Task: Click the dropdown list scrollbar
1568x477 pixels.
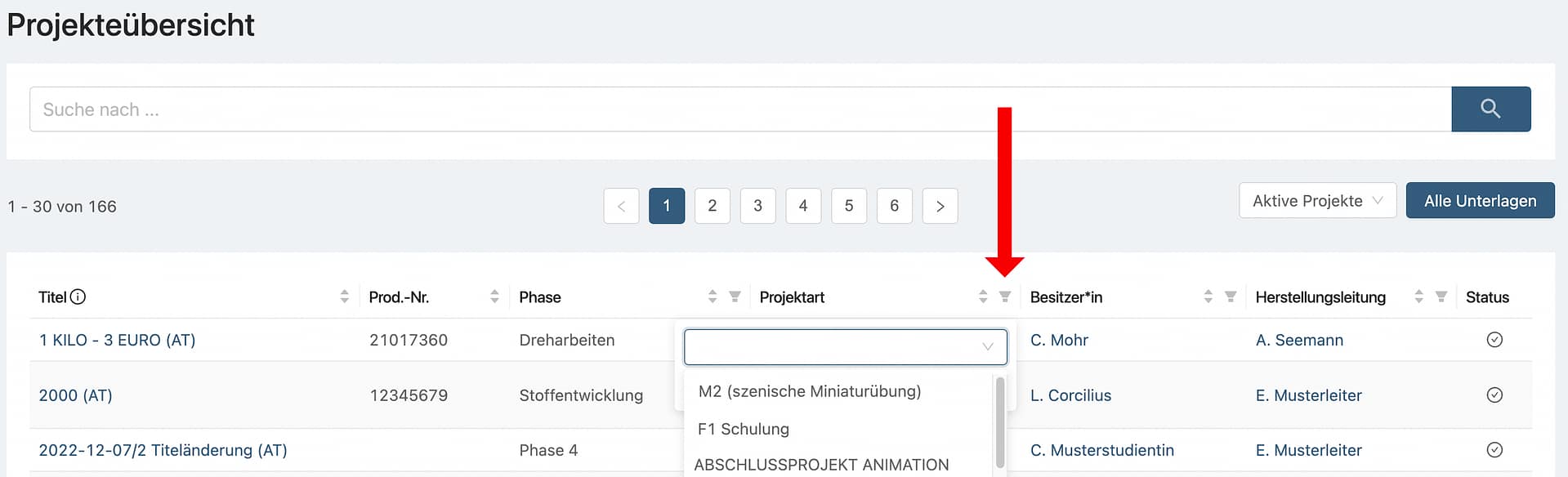Action: (1000, 422)
